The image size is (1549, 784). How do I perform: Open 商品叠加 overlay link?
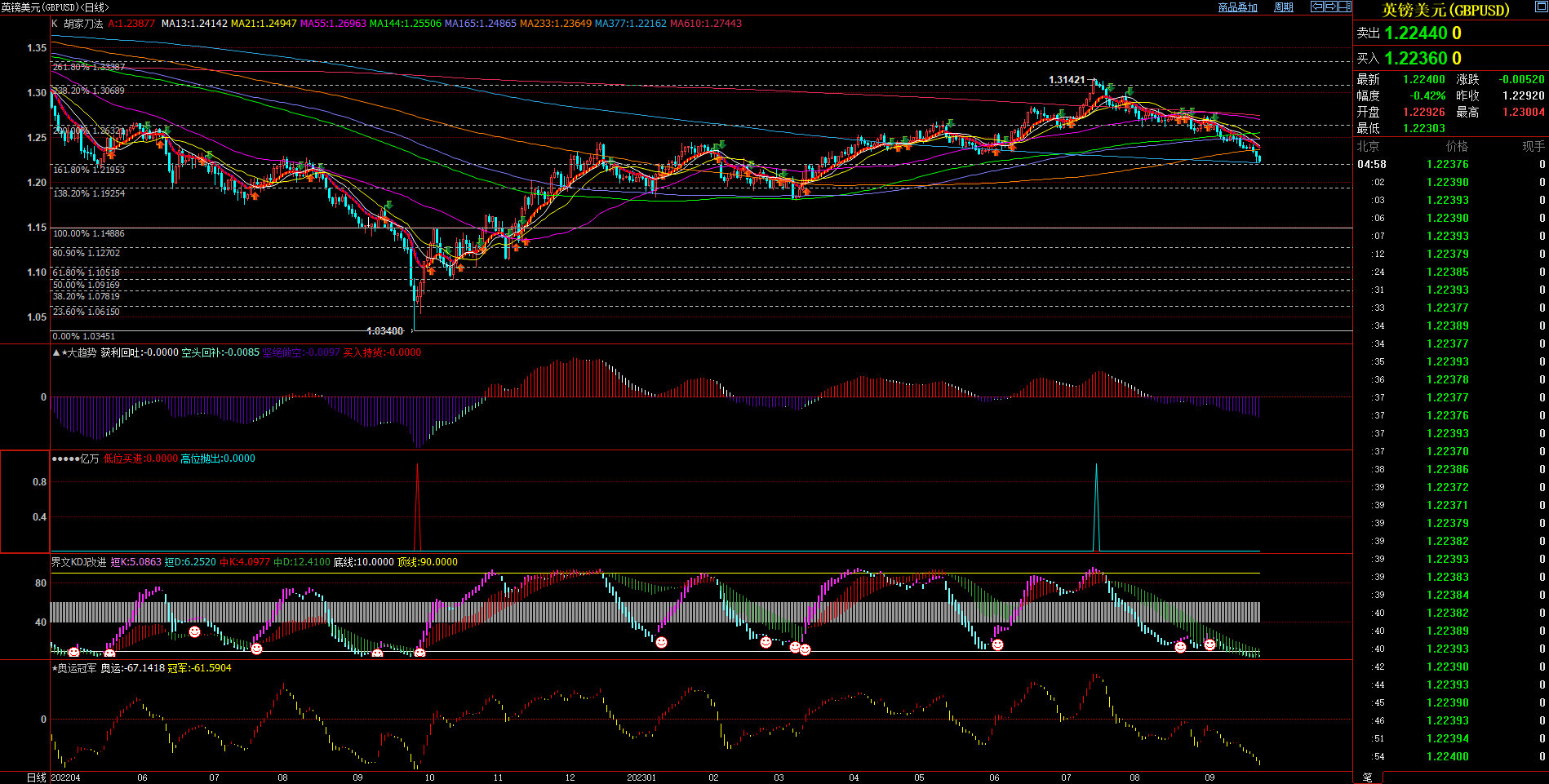pos(1237,7)
